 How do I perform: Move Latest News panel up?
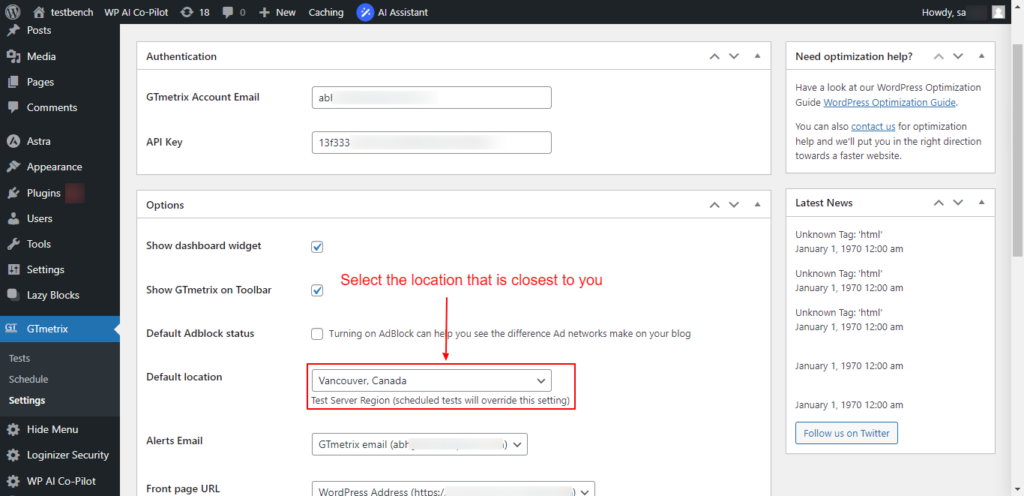pos(938,203)
